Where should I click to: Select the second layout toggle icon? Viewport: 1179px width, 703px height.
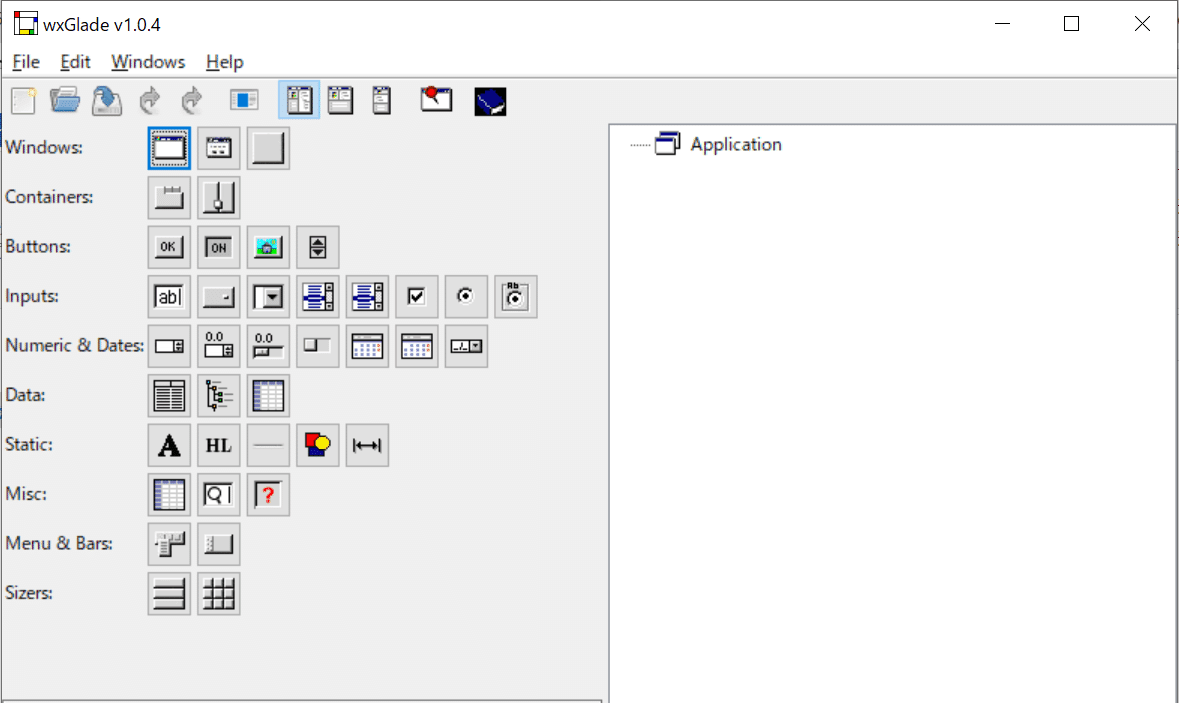point(340,99)
